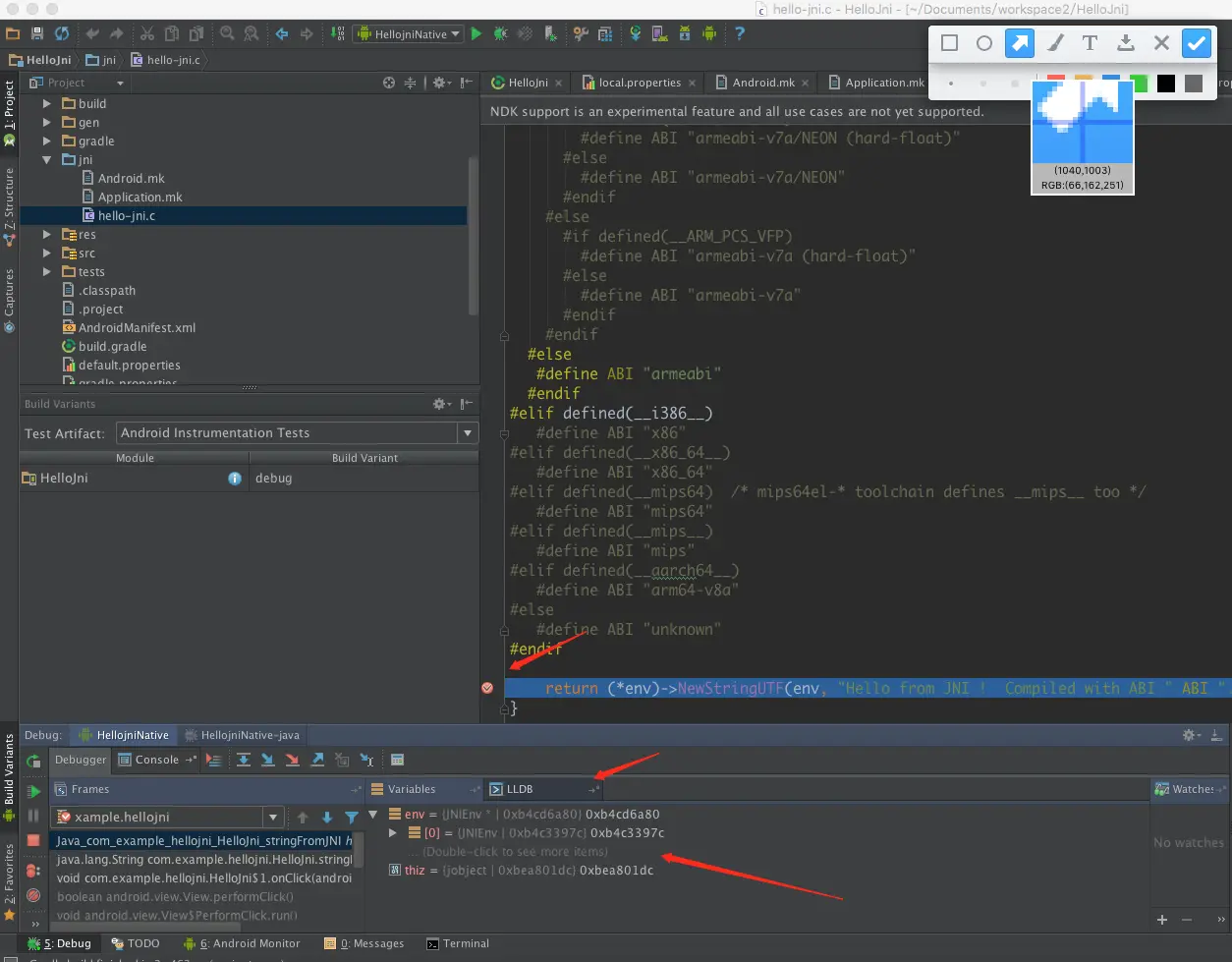Image resolution: width=1232 pixels, height=962 pixels.
Task: Select Android.mk file in project tree
Action: click(132, 178)
